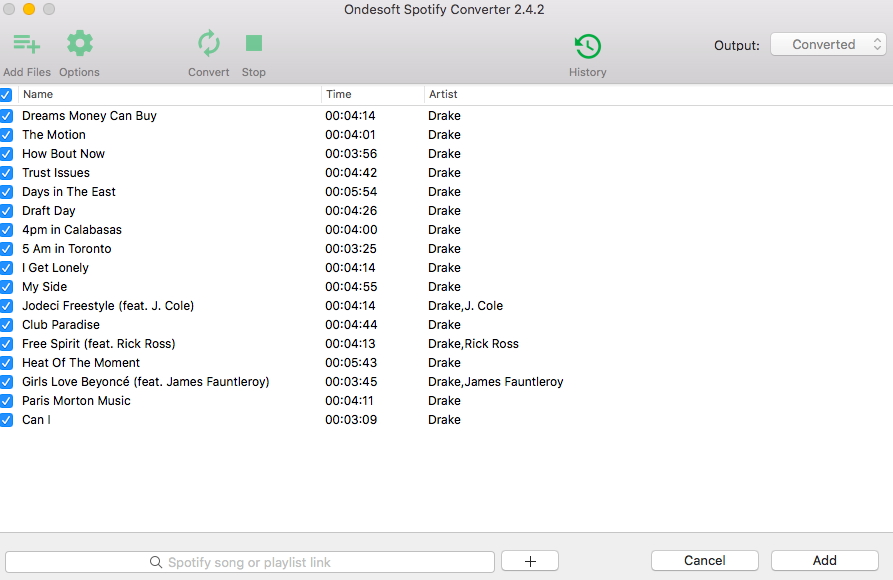Click the artist Drake,J. Cole
Viewport: 893px width, 580px height.
point(465,306)
